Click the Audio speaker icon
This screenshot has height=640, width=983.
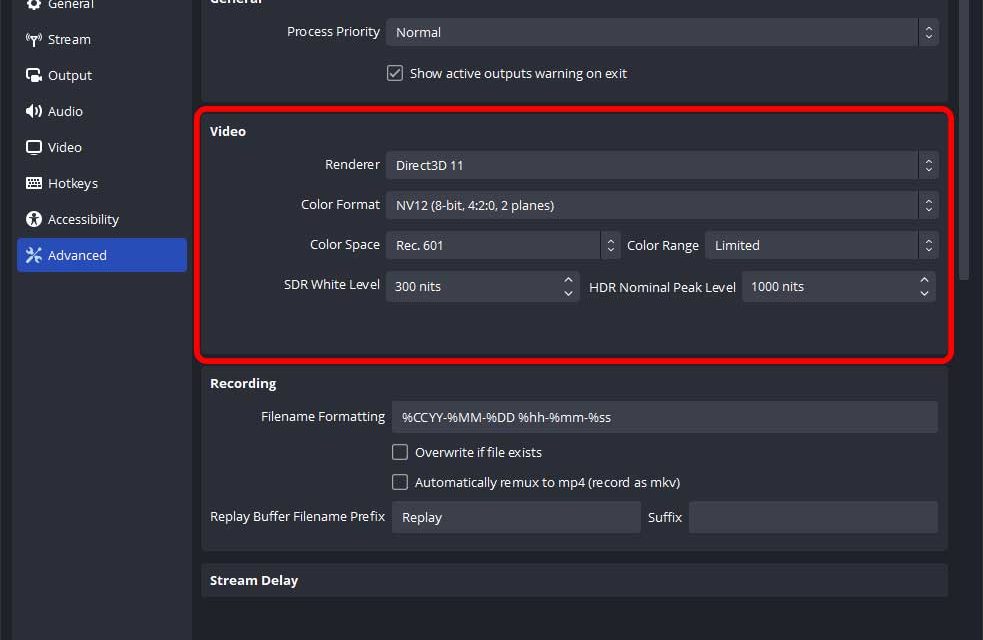click(x=34, y=112)
